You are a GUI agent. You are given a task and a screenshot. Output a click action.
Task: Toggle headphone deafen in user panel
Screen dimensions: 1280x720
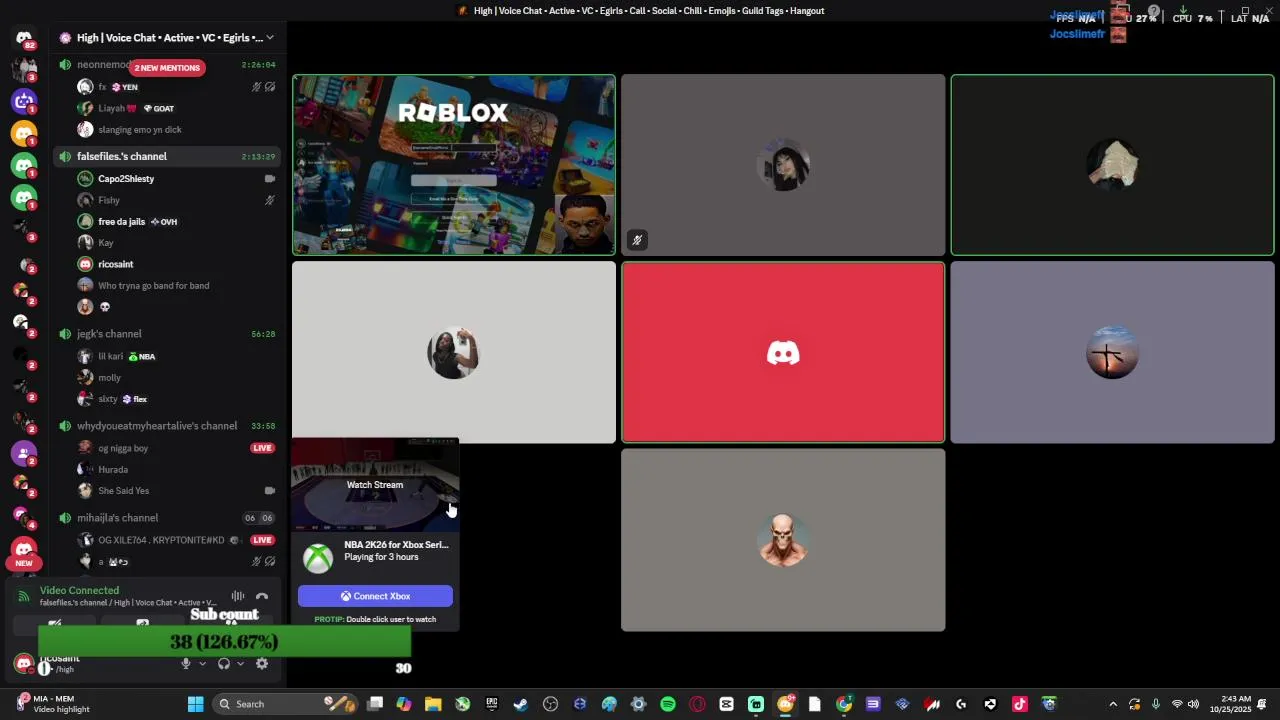(x=224, y=664)
